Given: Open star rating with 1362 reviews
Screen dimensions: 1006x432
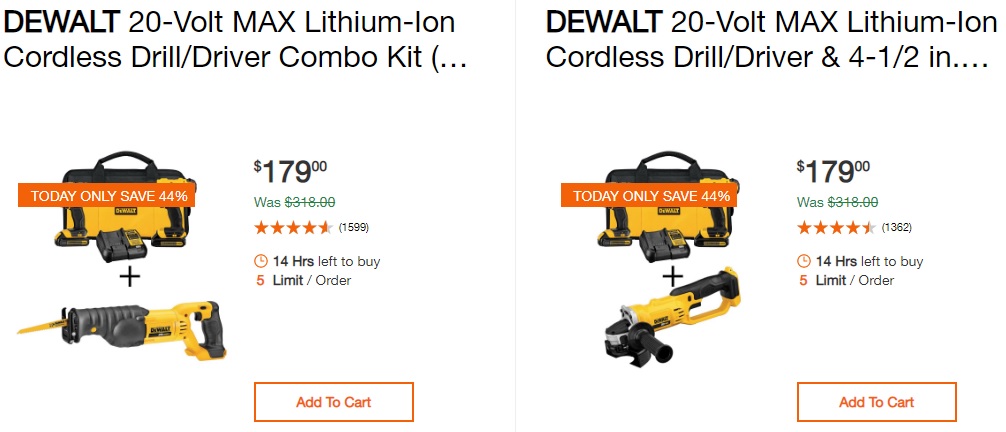Looking at the screenshot, I should [836, 228].
